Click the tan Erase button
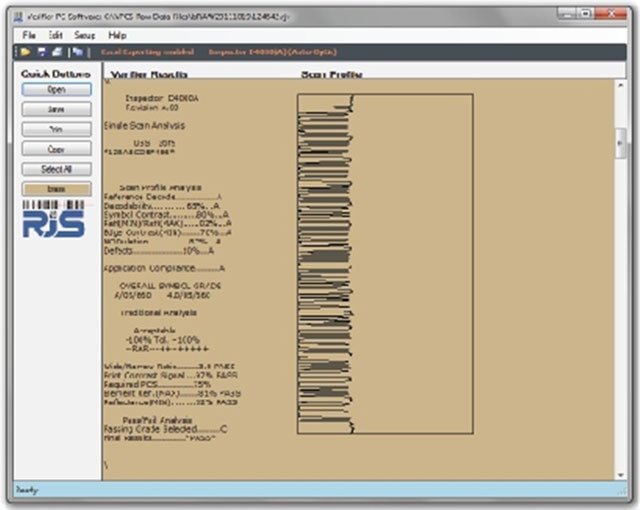640x510 pixels. pyautogui.click(x=56, y=189)
